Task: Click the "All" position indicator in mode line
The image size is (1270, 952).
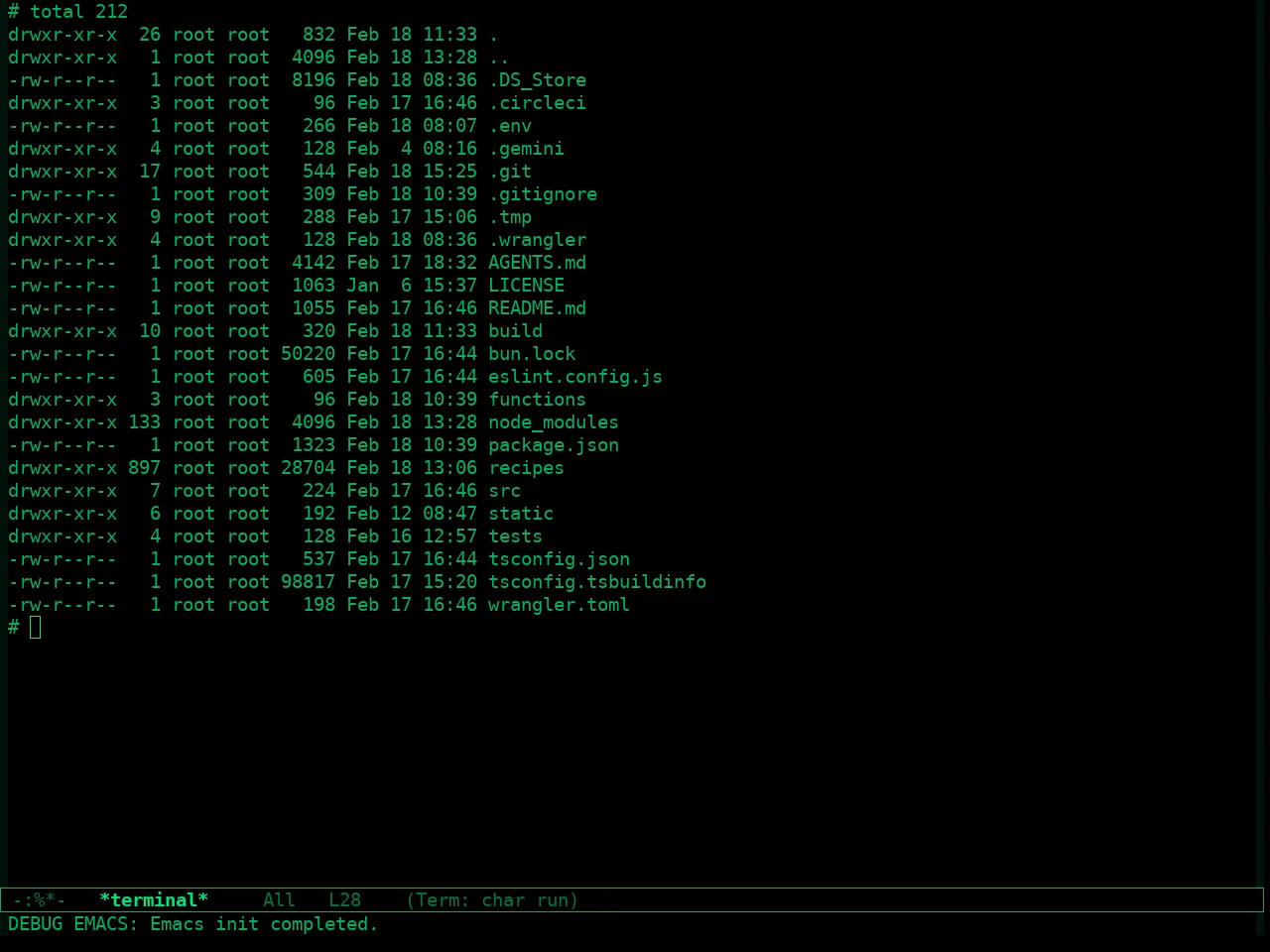Action: 279,900
